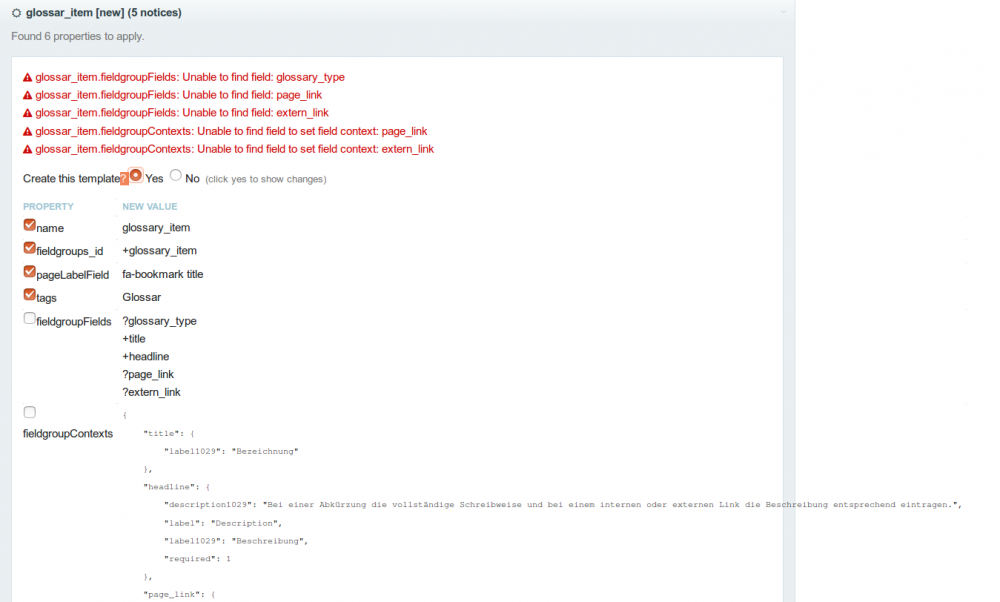Uncheck the pageLabelField property checkbox
Screen dimensions: 1000x602
click(x=29, y=271)
